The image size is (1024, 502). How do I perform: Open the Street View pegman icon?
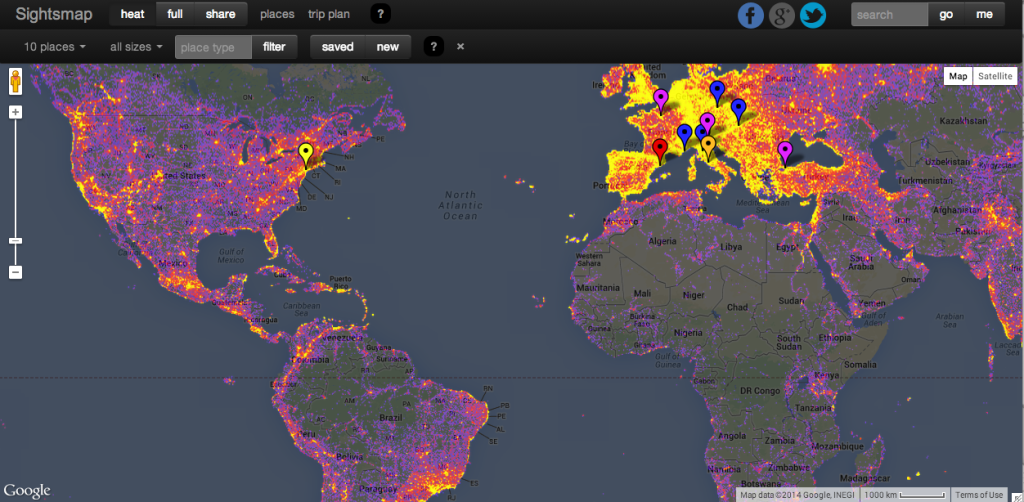[x=16, y=82]
